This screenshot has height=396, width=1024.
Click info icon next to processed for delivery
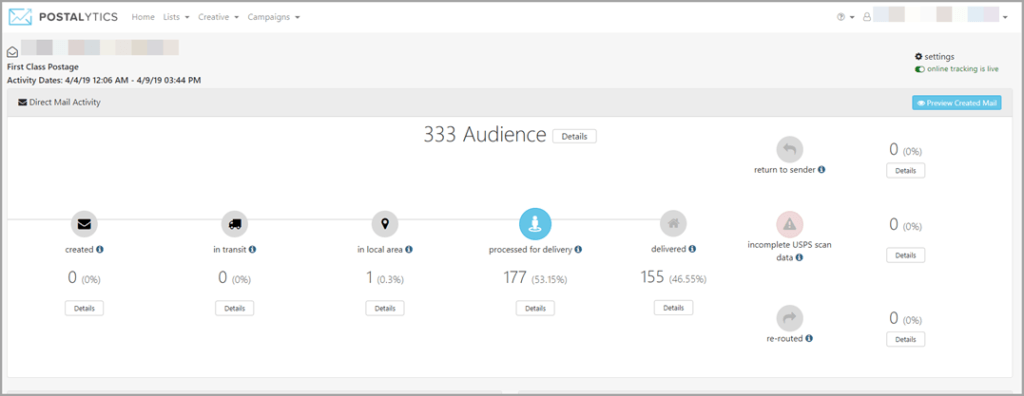coord(578,249)
